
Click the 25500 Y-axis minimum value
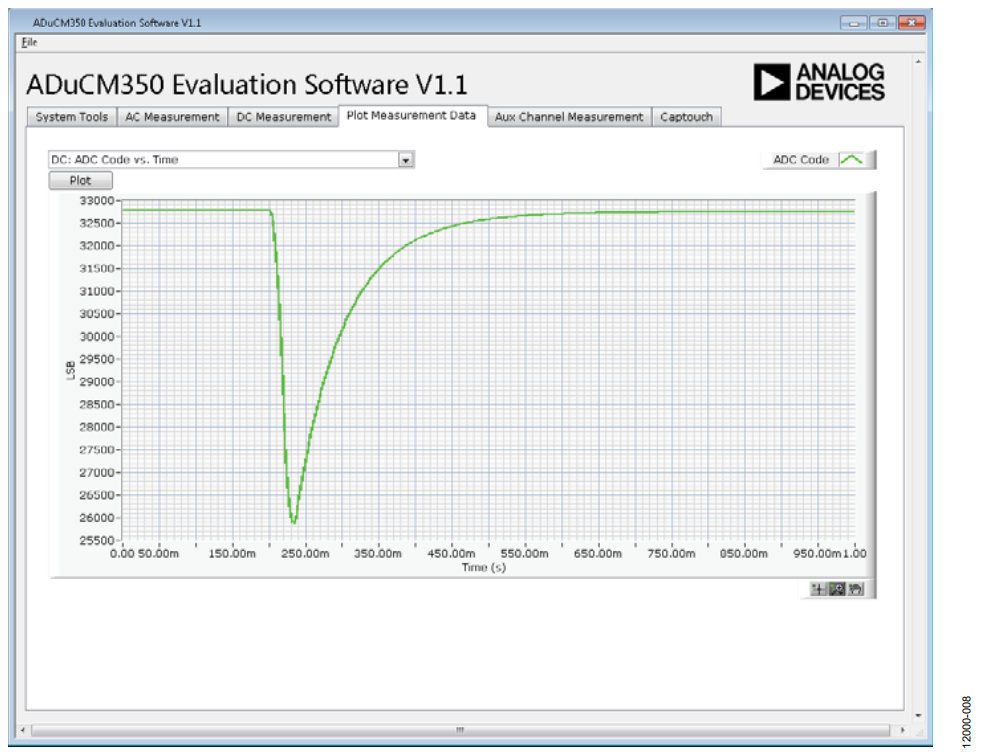(96, 540)
